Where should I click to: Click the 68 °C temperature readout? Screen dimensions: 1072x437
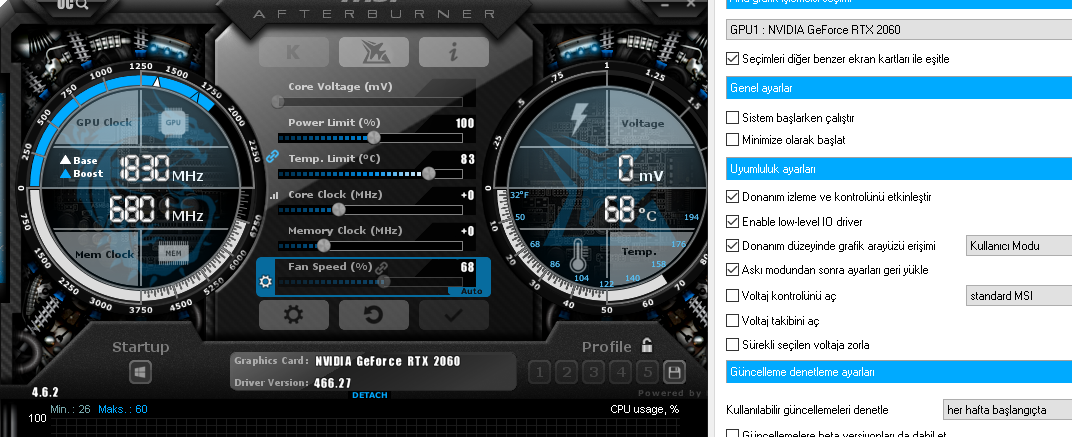(629, 209)
